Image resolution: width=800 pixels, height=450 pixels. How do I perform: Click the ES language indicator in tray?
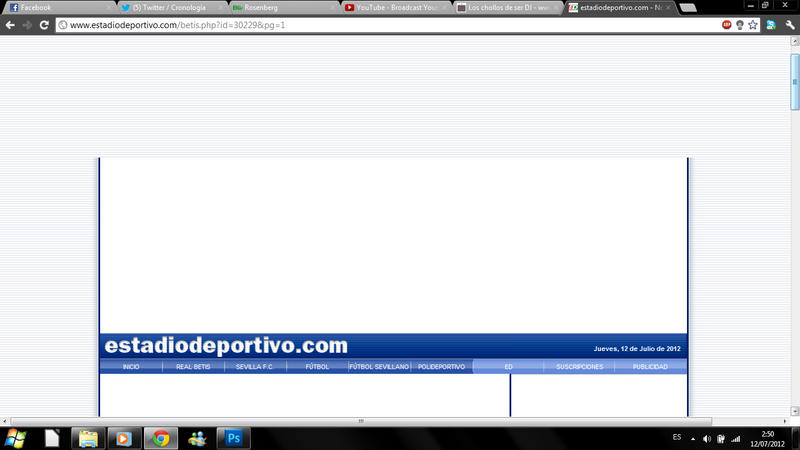(677, 437)
